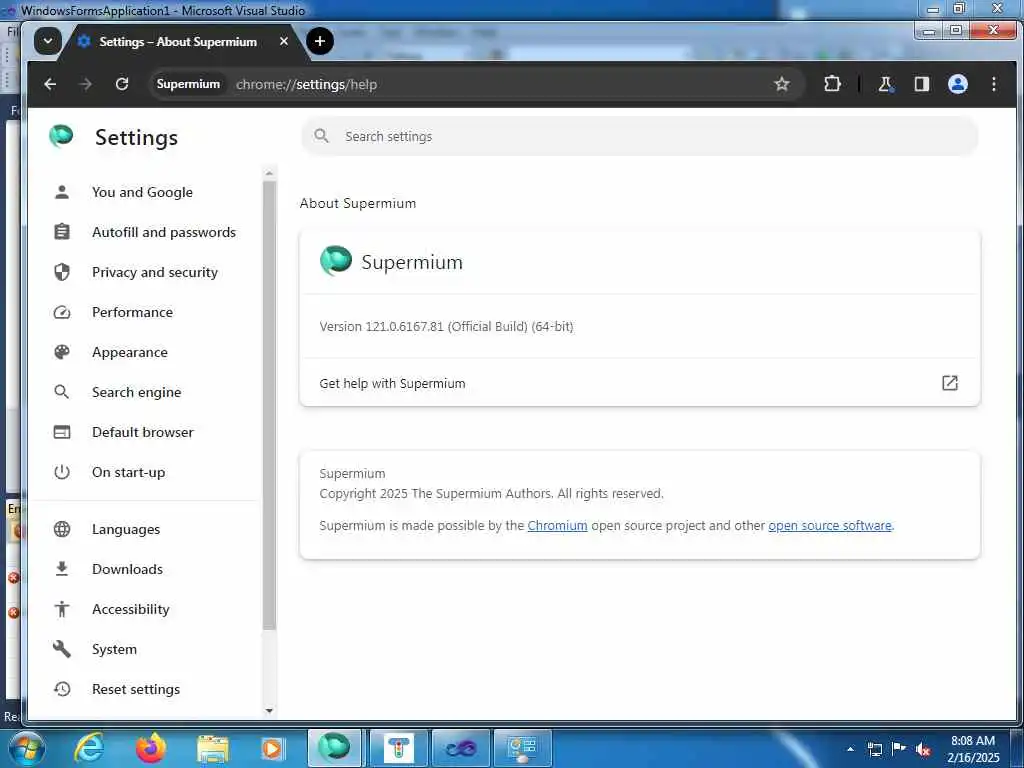Open Performance settings
This screenshot has width=1024, height=768.
133,312
